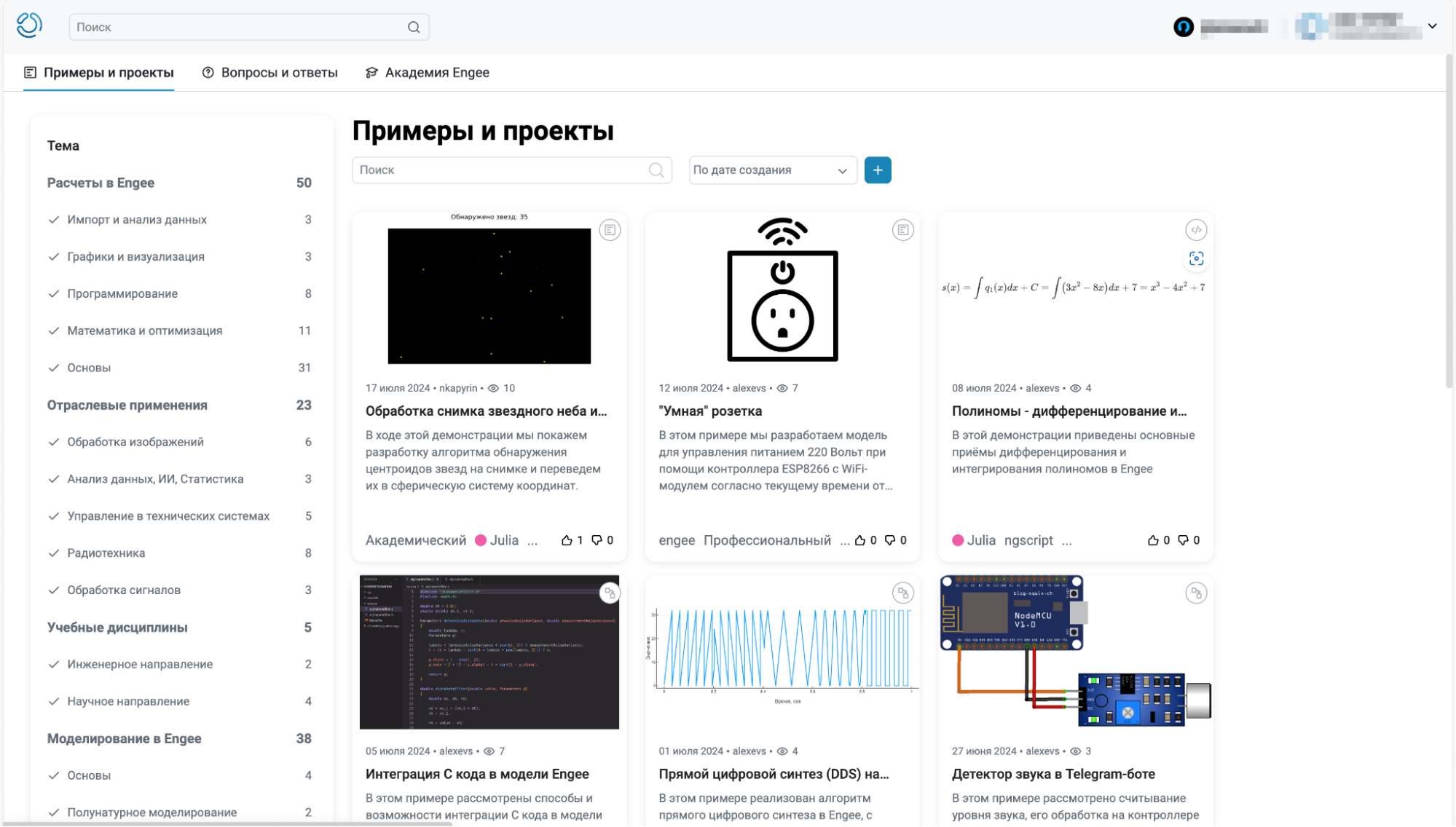This screenshot has width=1456, height=827.
Task: Open the account menu chevron
Action: click(x=1433, y=26)
